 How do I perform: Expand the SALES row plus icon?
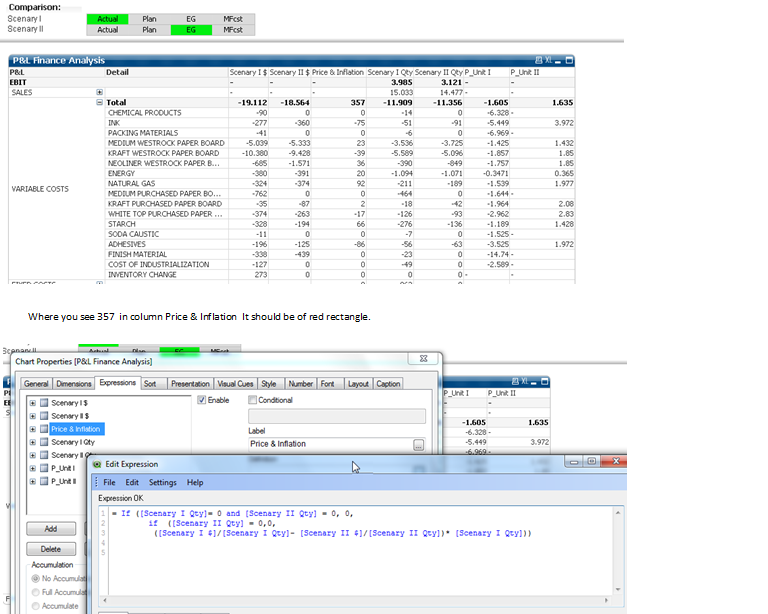(x=98, y=92)
